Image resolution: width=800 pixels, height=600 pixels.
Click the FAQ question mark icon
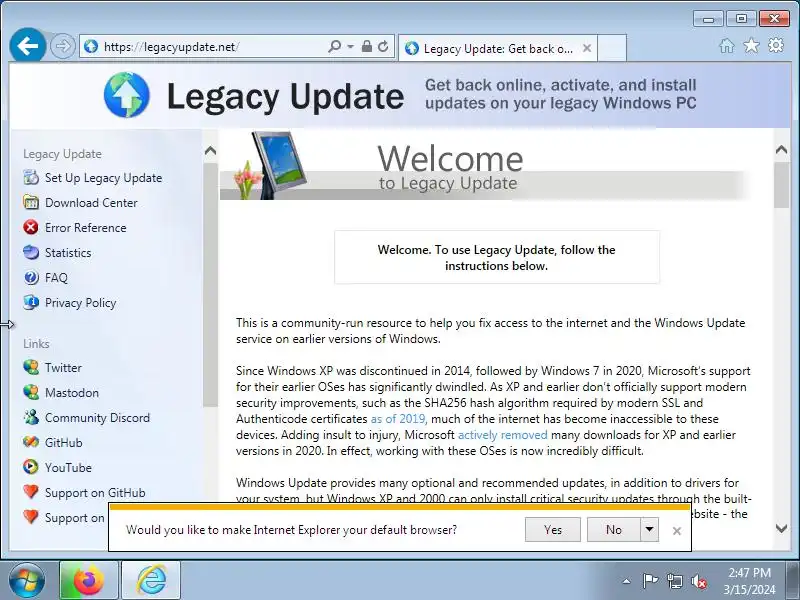[x=31, y=278]
